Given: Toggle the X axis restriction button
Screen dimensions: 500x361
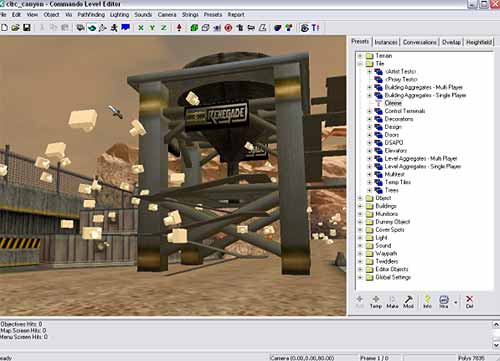Looking at the screenshot, I should tap(141, 28).
